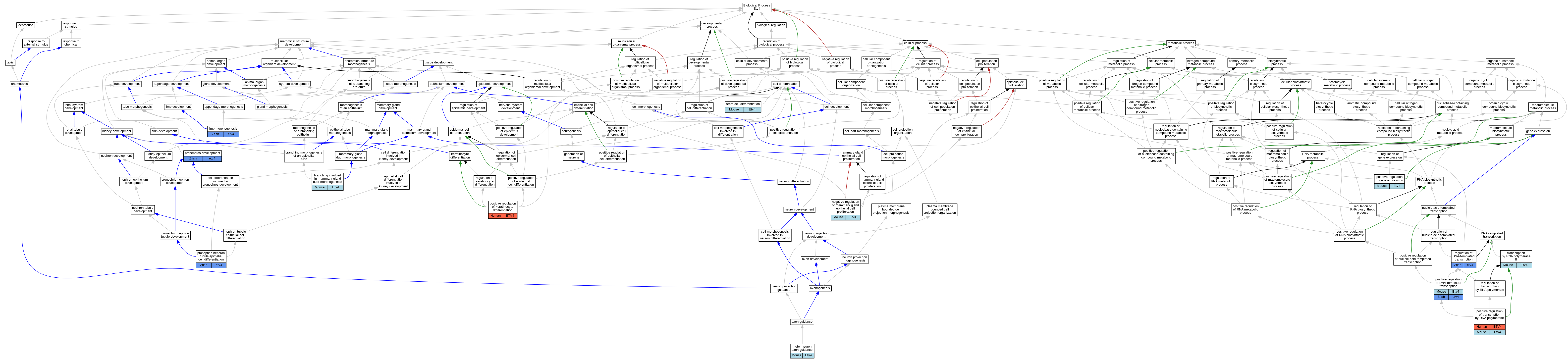
Task: Select the 'neuron development' node
Action: point(800,209)
